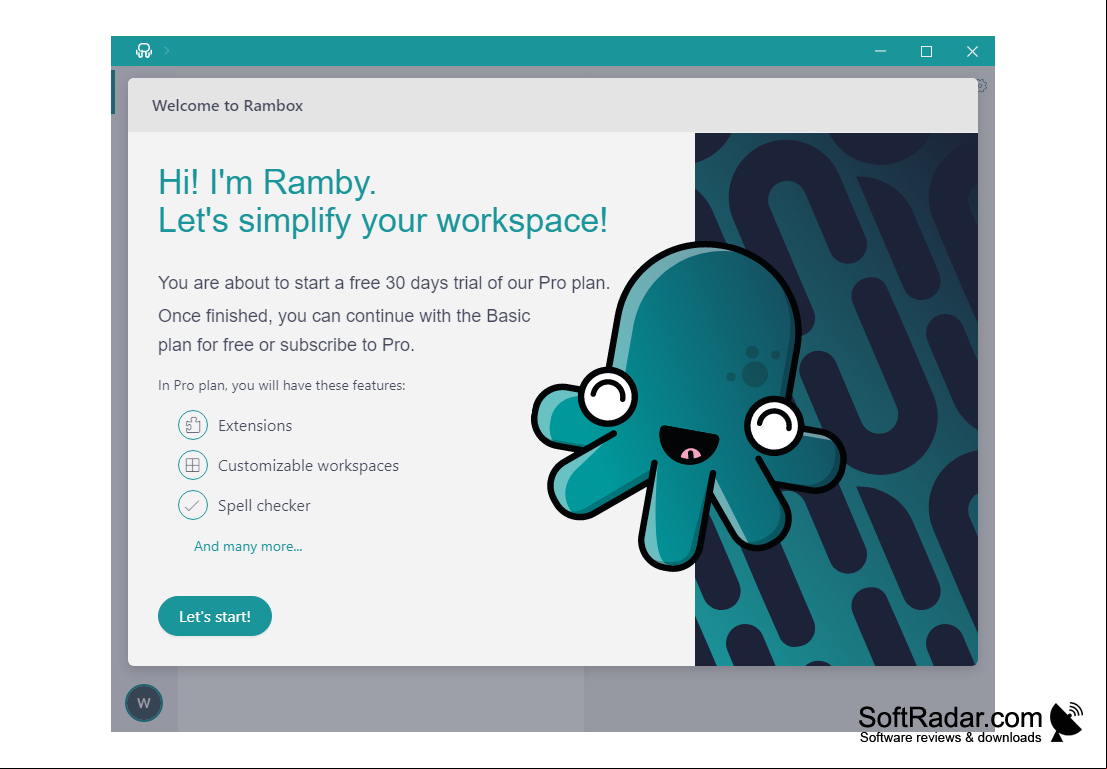Viewport: 1107px width, 769px height.
Task: Open the W profile avatar
Action: [x=144, y=703]
